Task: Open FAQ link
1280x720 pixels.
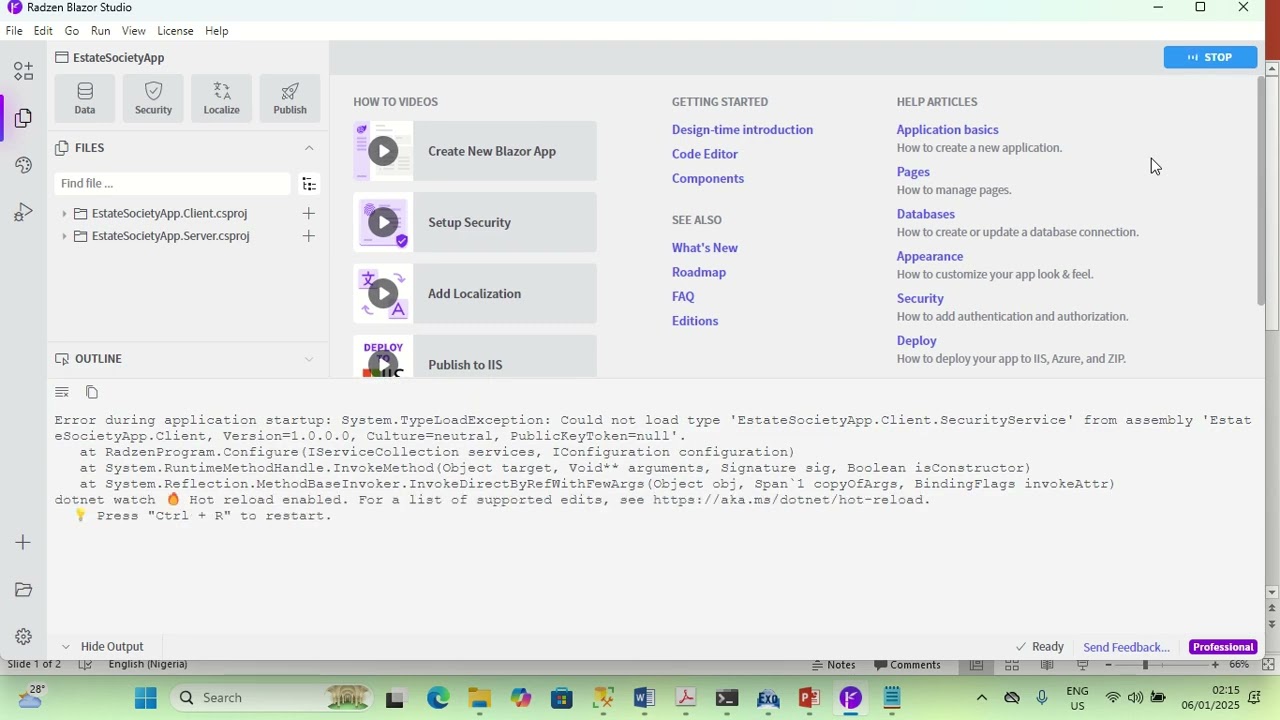Action: (683, 296)
